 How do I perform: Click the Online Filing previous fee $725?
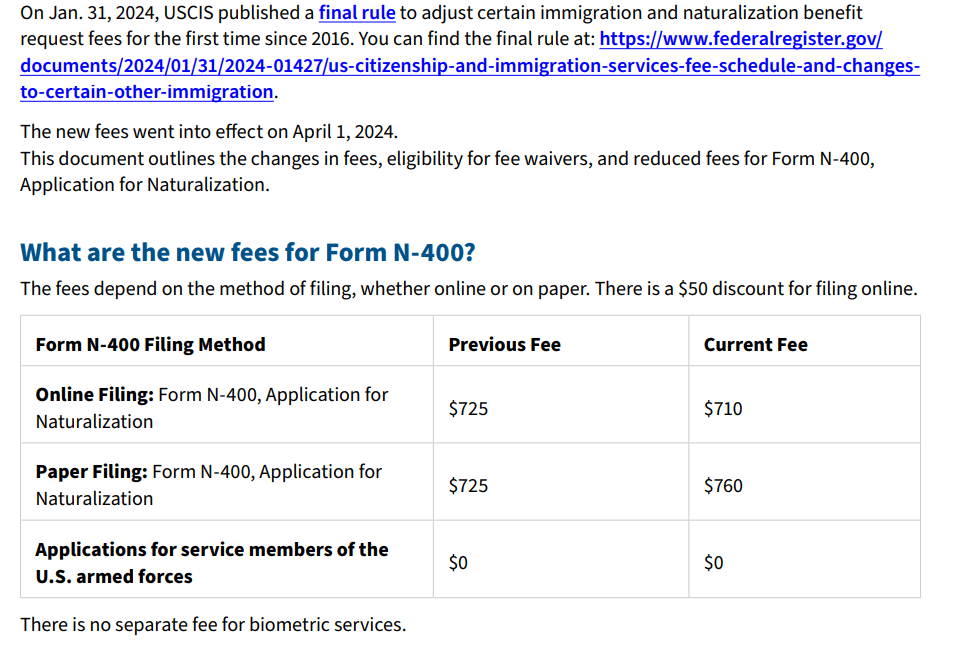[468, 409]
